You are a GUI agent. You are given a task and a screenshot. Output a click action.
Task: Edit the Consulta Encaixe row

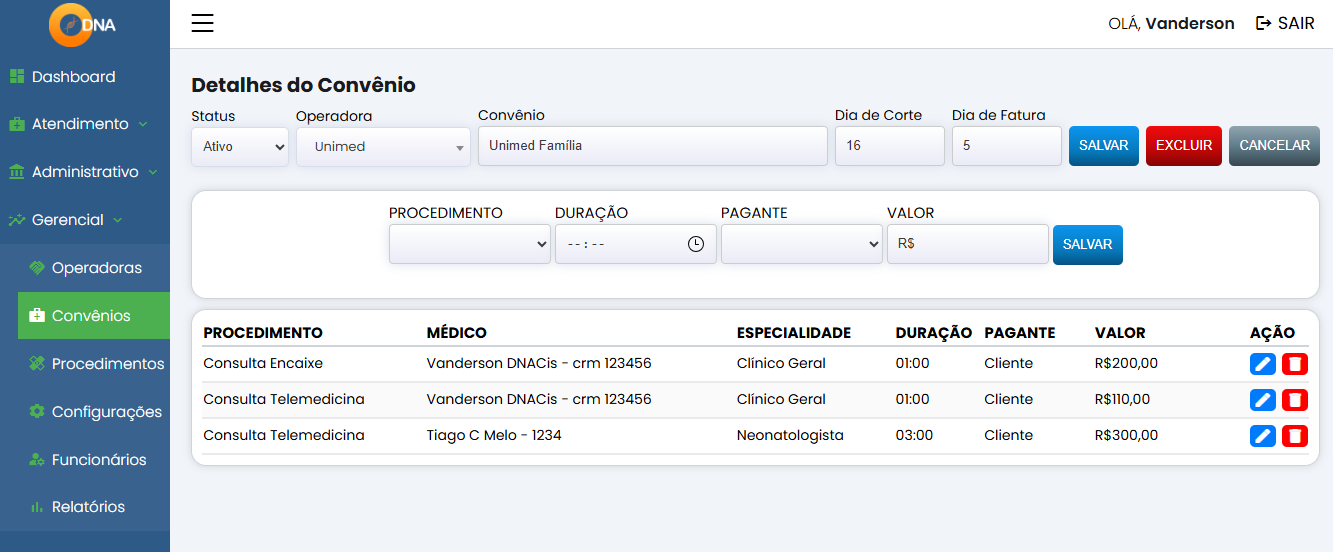[1263, 364]
